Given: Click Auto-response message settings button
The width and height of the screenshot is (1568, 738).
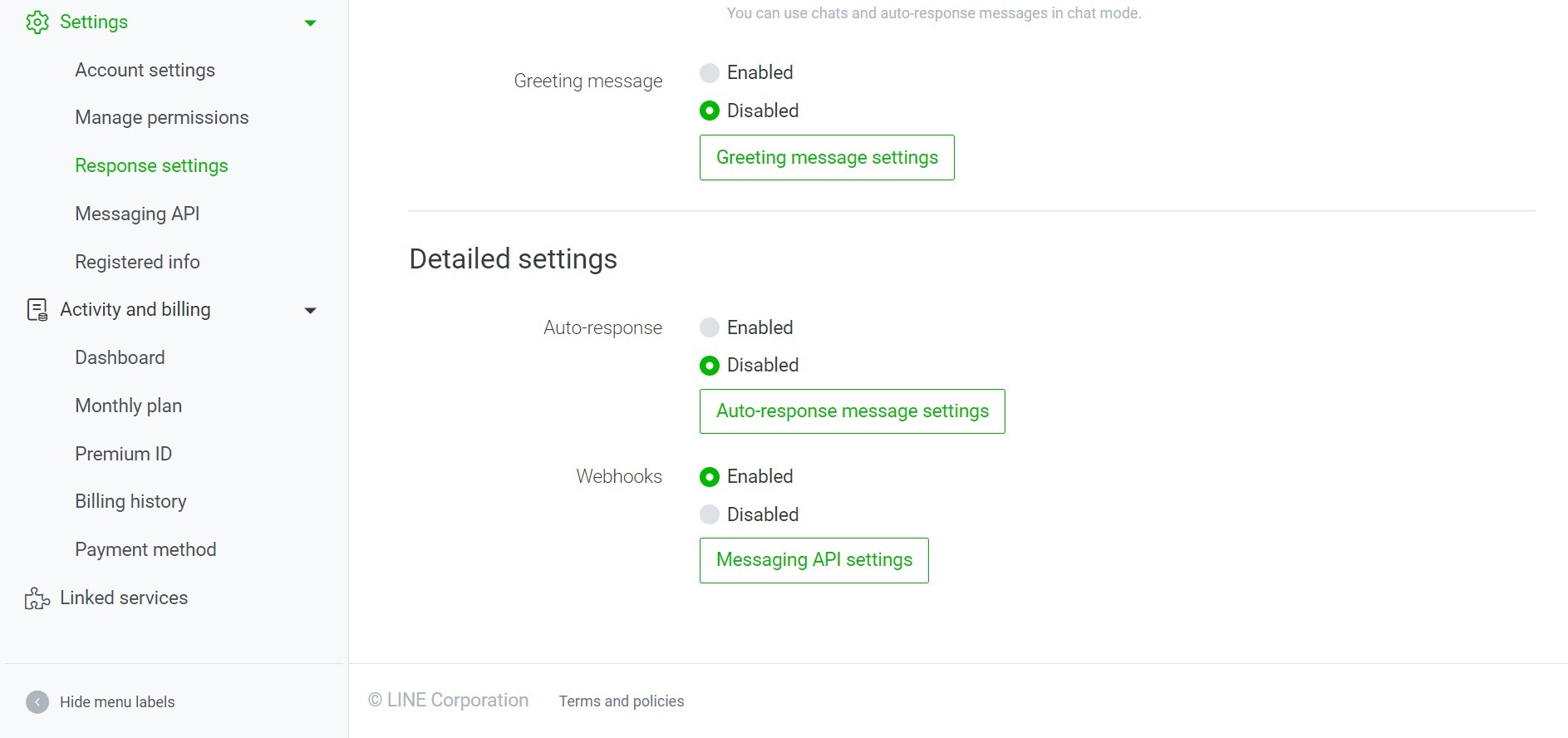Looking at the screenshot, I should click(x=853, y=411).
